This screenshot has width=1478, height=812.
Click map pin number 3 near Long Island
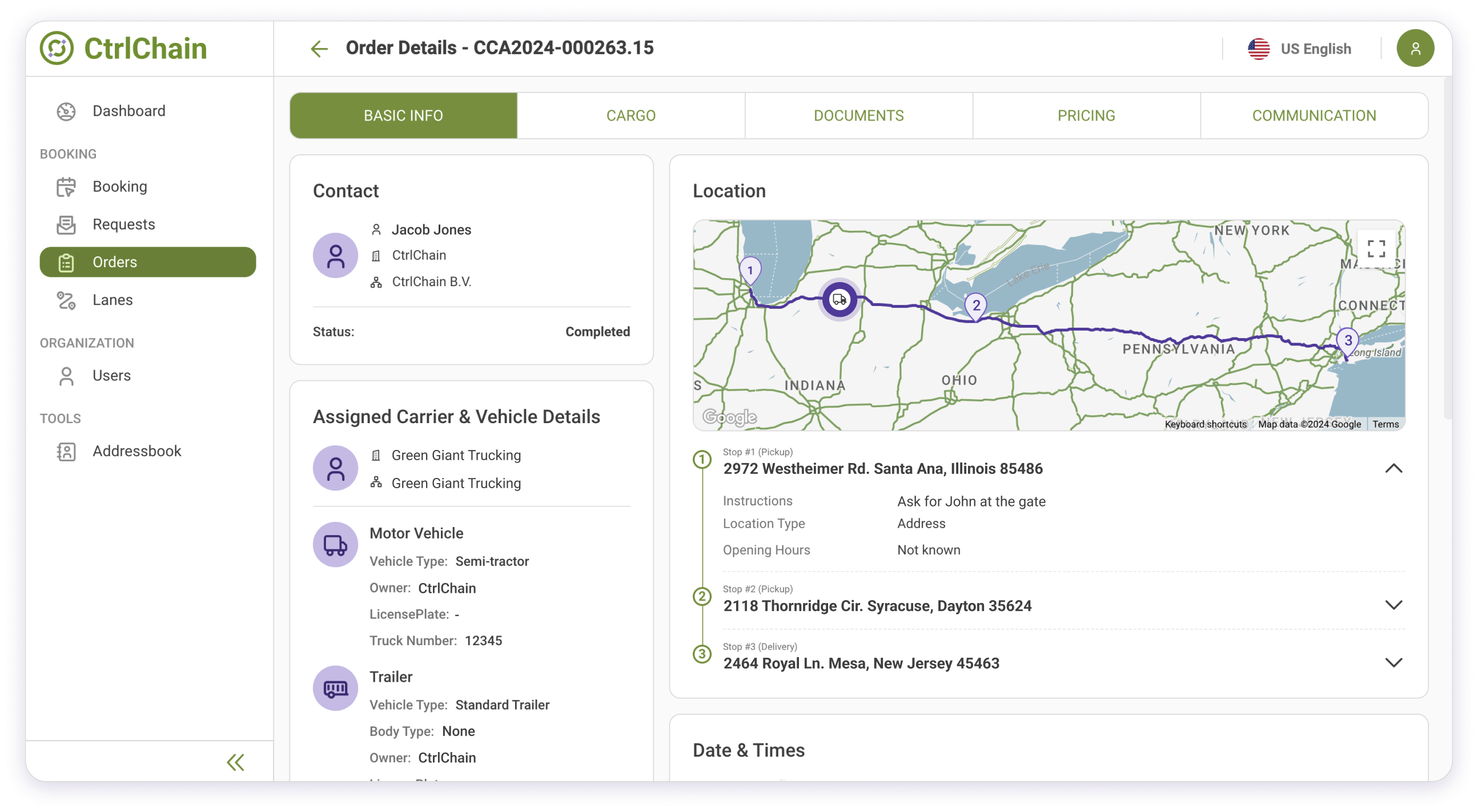(1347, 341)
